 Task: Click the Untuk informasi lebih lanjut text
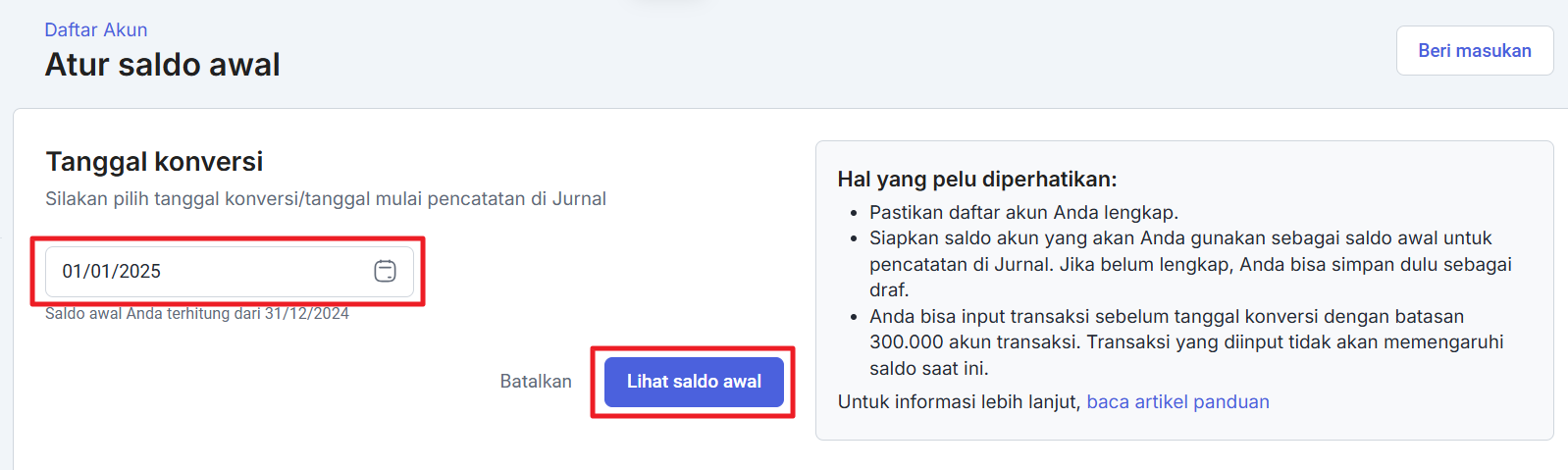click(958, 401)
